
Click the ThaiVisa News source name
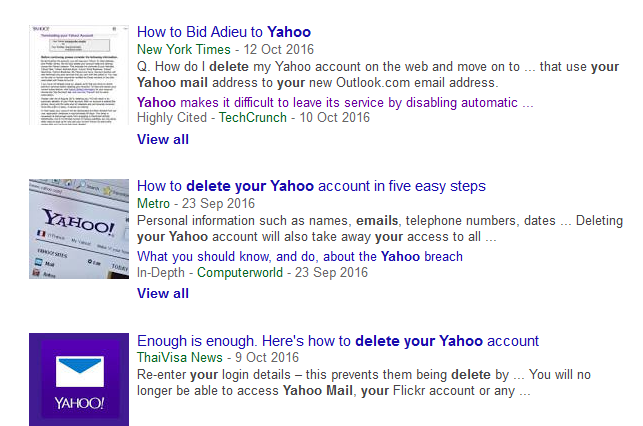coord(180,358)
